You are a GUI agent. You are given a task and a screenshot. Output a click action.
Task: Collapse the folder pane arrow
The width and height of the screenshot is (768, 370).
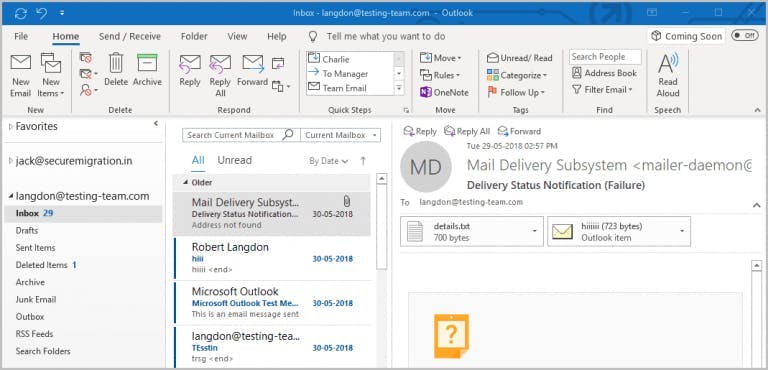pyautogui.click(x=156, y=123)
